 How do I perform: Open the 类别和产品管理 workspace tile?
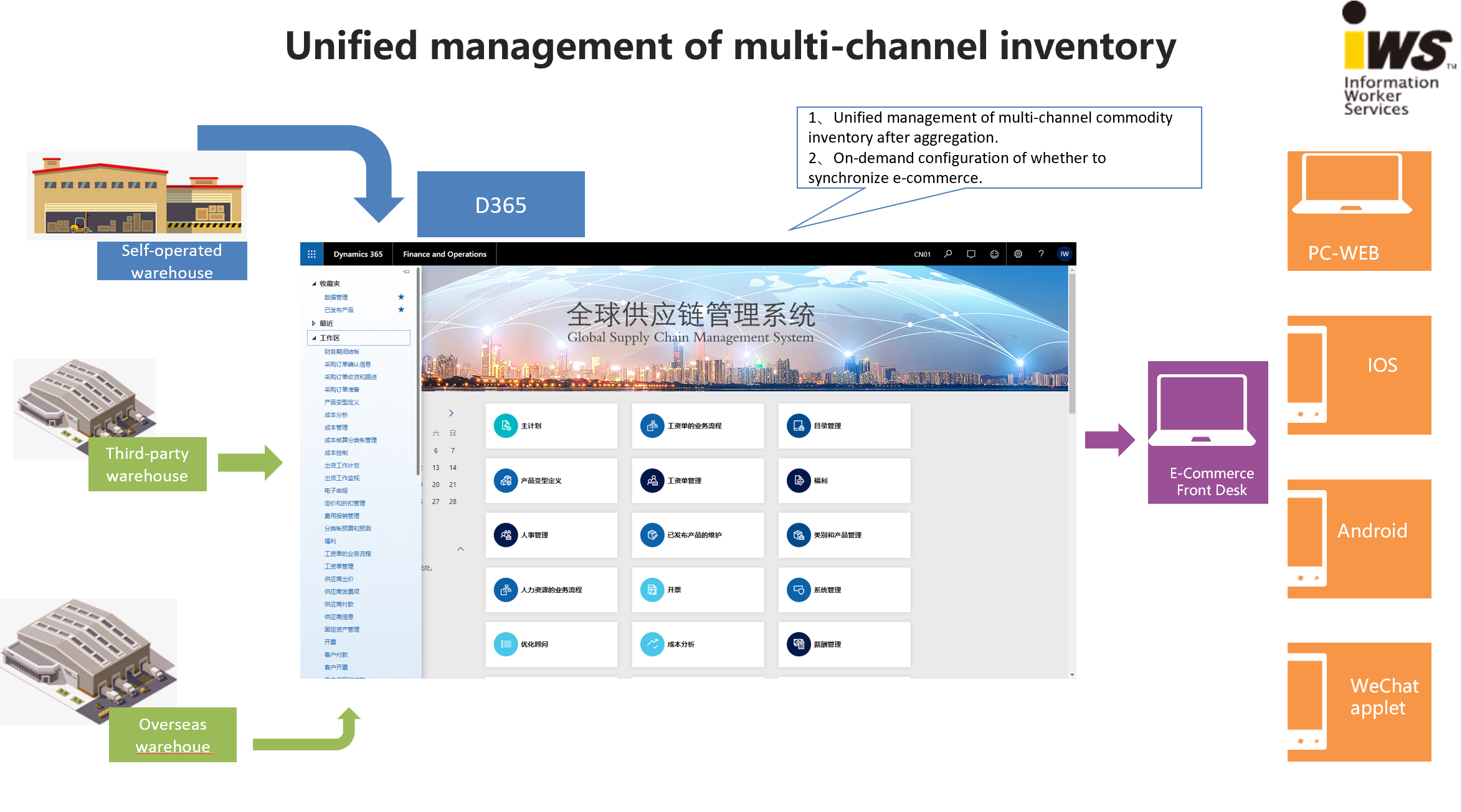pyautogui.click(x=844, y=535)
